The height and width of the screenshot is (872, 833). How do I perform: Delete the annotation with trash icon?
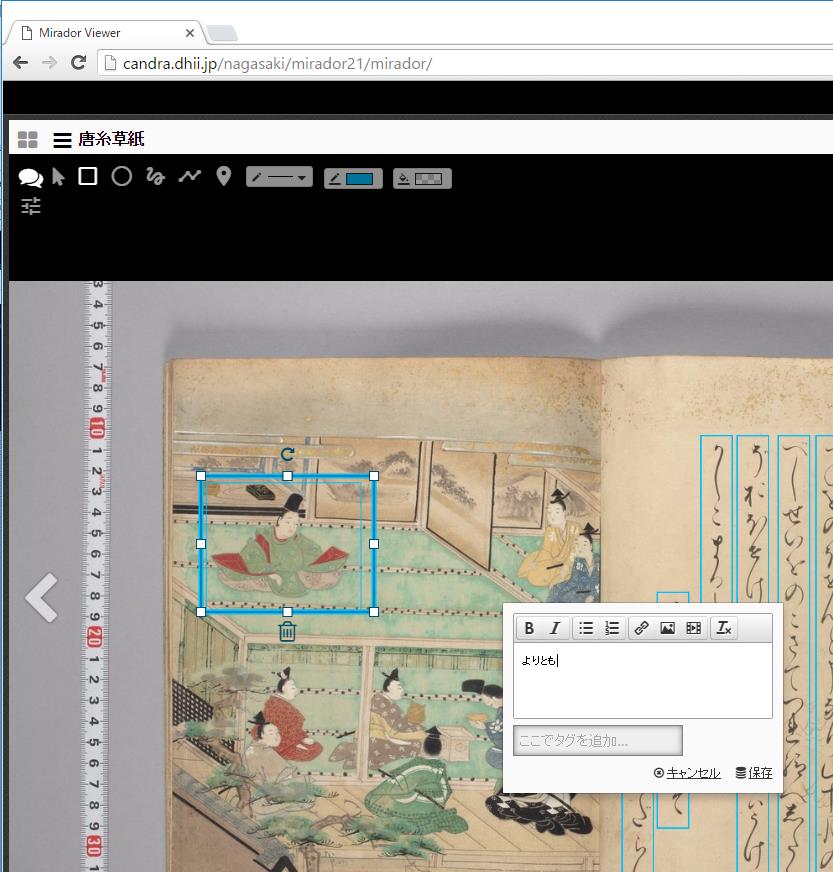tap(287, 631)
